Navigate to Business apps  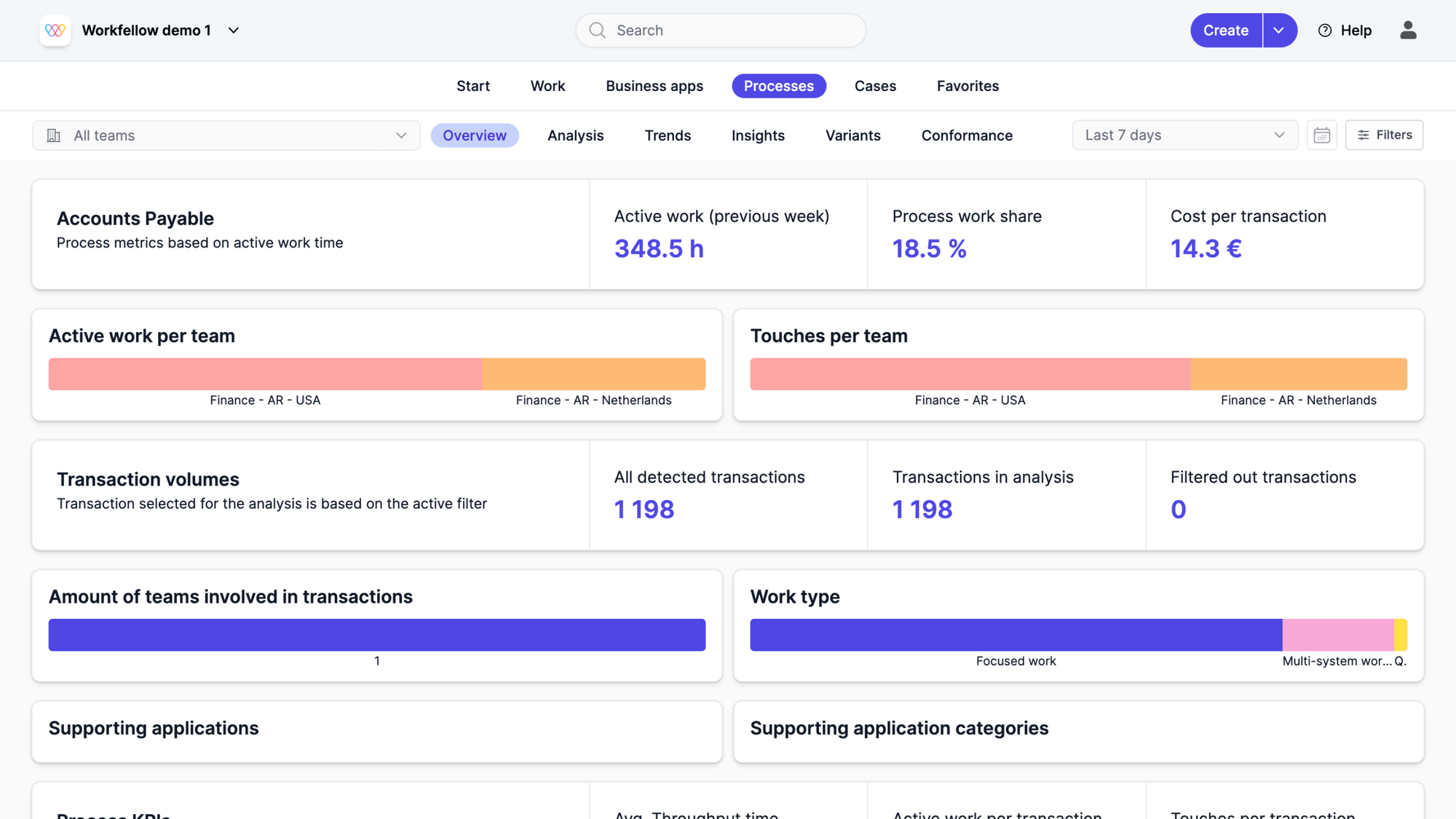click(x=654, y=86)
